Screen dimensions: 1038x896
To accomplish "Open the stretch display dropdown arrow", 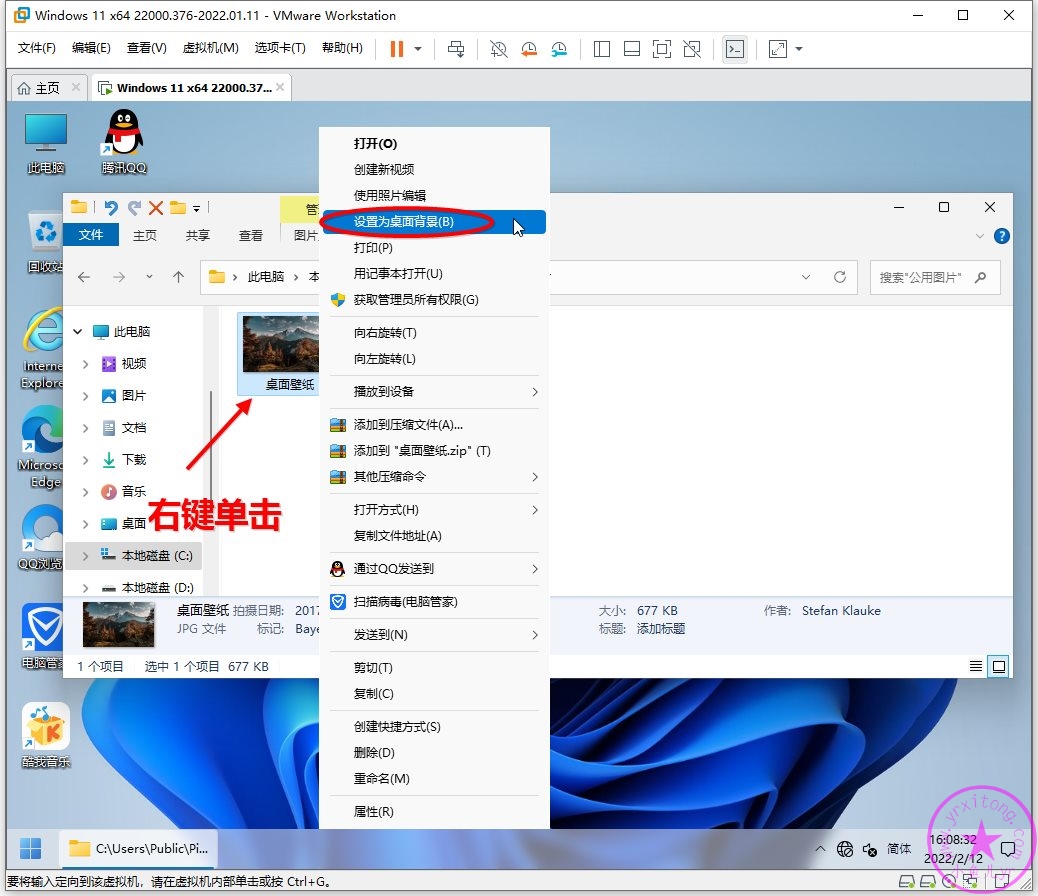I will click(x=799, y=49).
